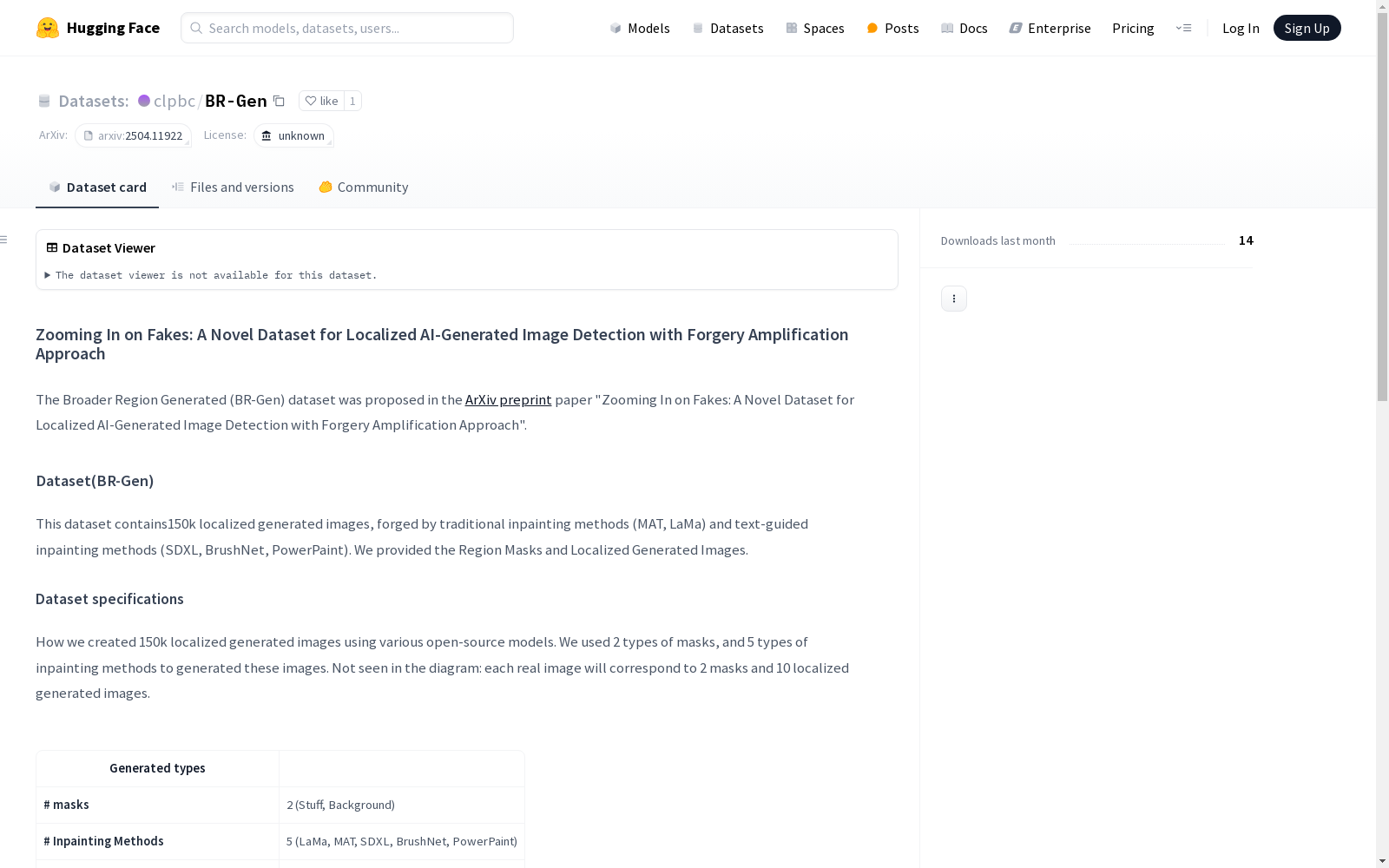Click the Sign Up button
Viewport: 1389px width, 868px height.
coord(1307,28)
